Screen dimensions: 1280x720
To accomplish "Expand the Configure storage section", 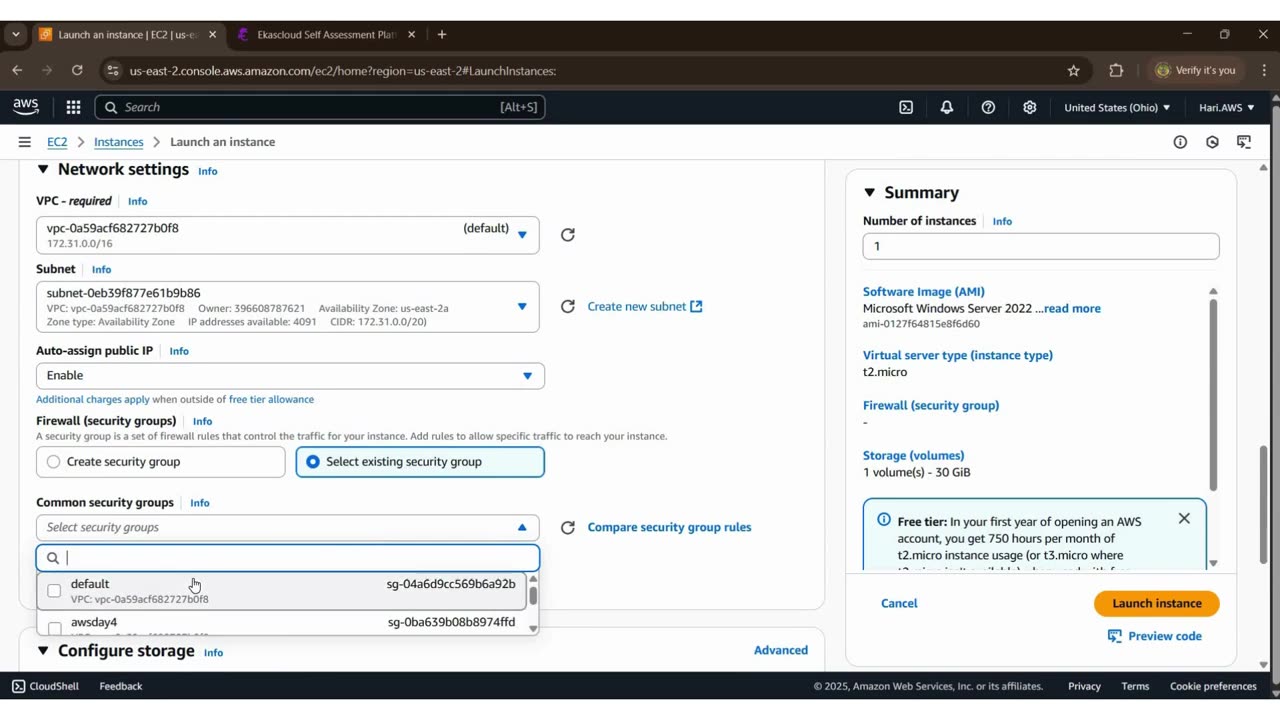I will tap(43, 651).
